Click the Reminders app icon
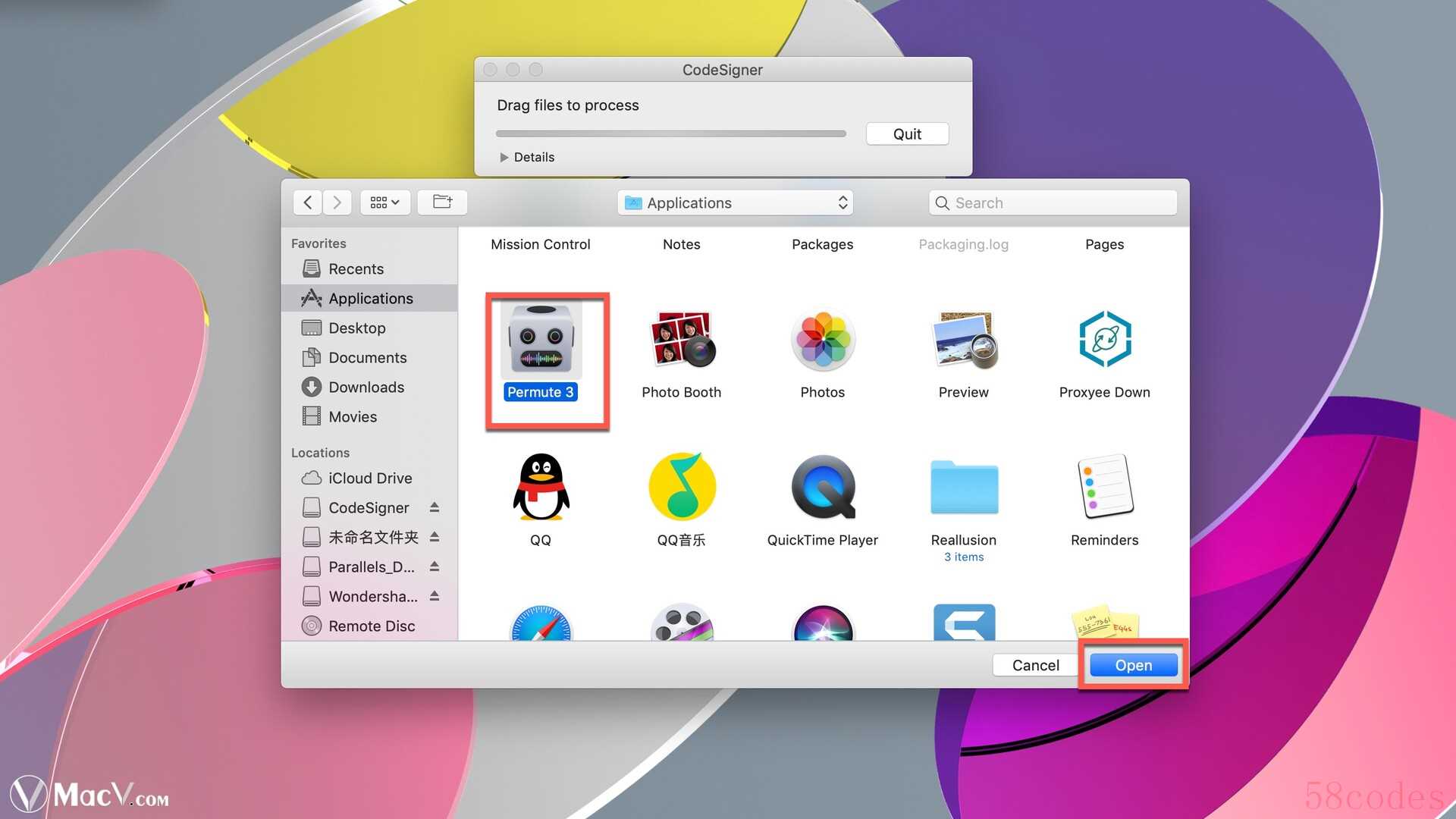The width and height of the screenshot is (1456, 819). pyautogui.click(x=1104, y=488)
